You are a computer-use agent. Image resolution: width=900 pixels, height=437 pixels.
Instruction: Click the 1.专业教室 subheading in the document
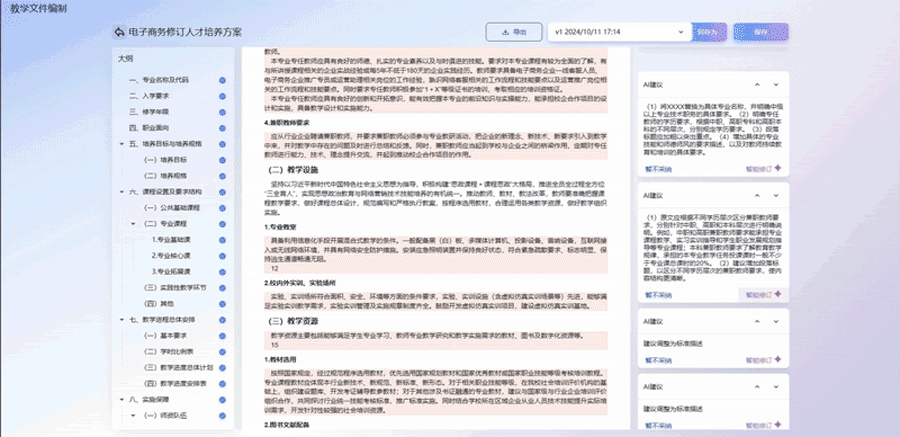point(280,227)
